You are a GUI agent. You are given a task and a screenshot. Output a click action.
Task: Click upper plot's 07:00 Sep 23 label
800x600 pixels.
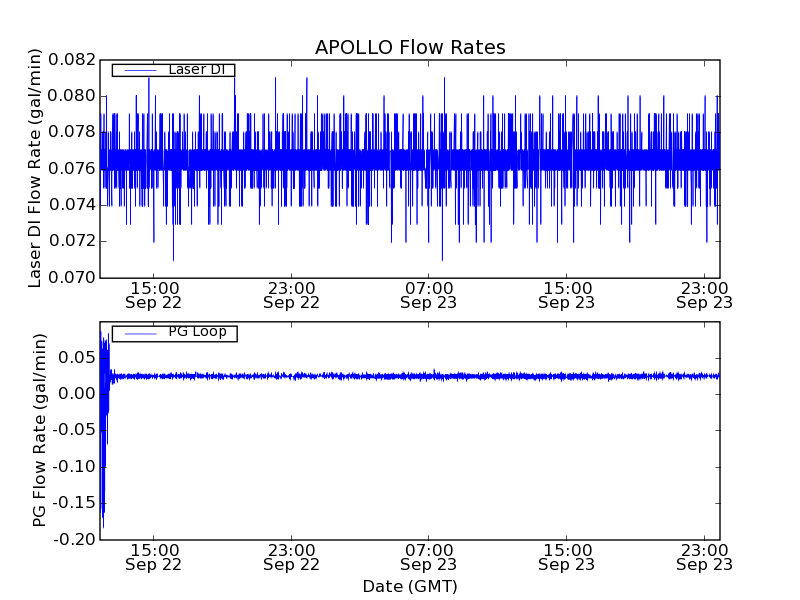[429, 295]
